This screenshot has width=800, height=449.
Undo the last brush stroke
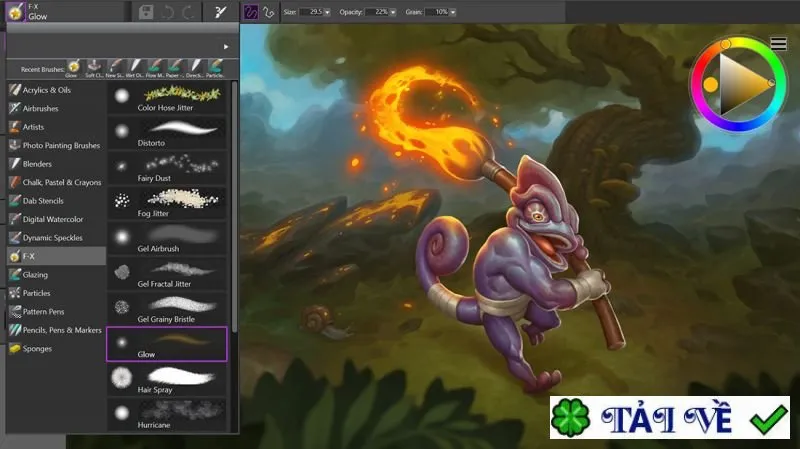[x=167, y=12]
